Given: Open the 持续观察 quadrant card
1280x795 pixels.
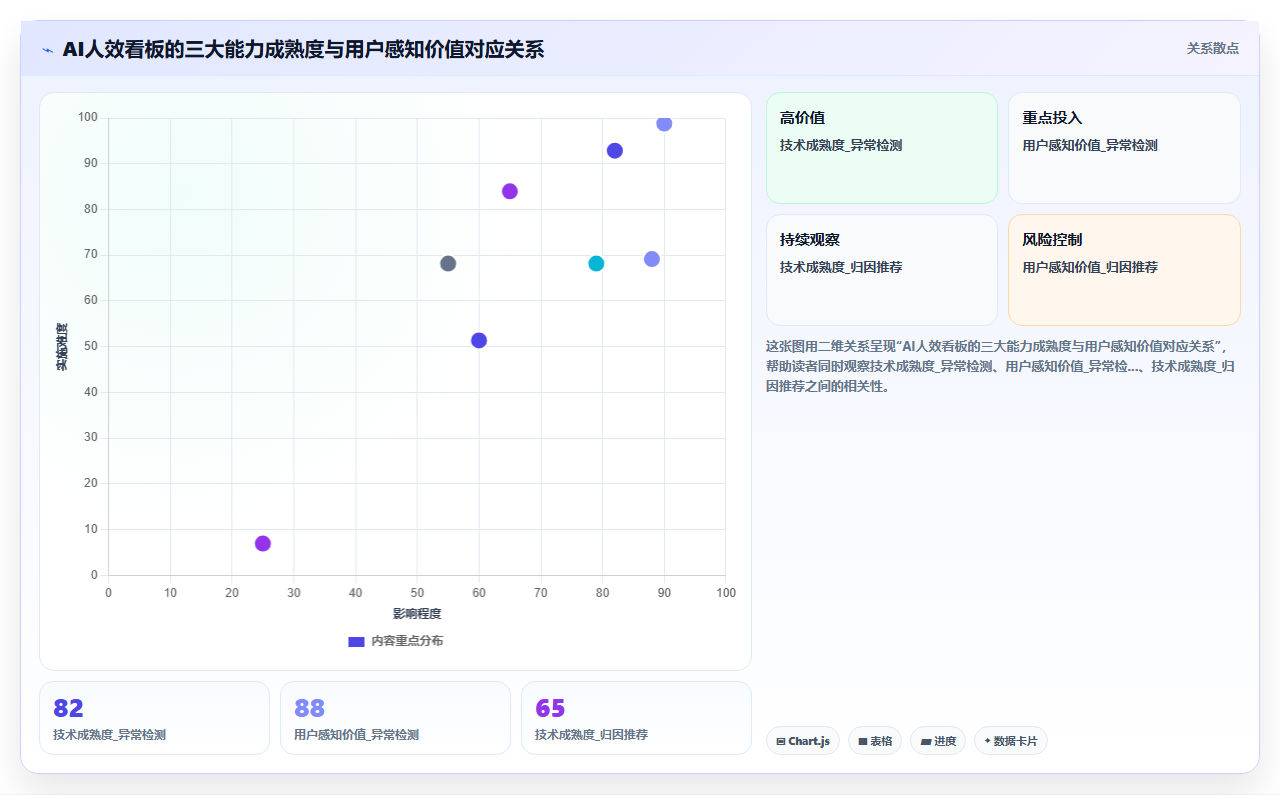Looking at the screenshot, I should pos(882,270).
